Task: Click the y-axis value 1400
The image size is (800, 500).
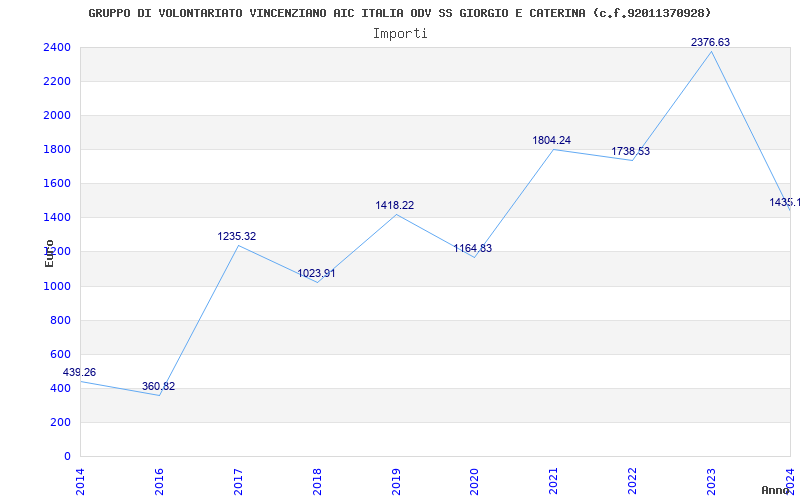Action: click(57, 217)
